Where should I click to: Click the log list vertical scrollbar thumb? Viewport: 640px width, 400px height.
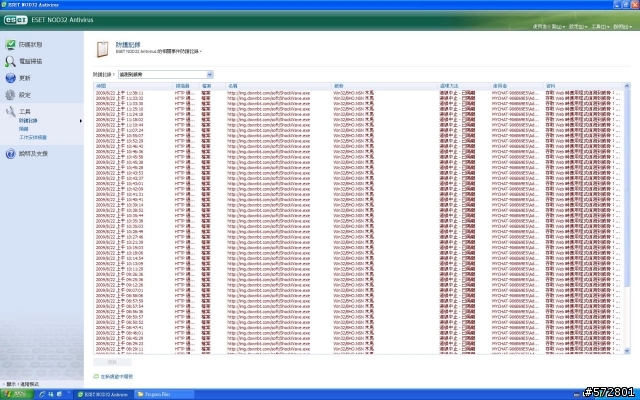[627, 188]
